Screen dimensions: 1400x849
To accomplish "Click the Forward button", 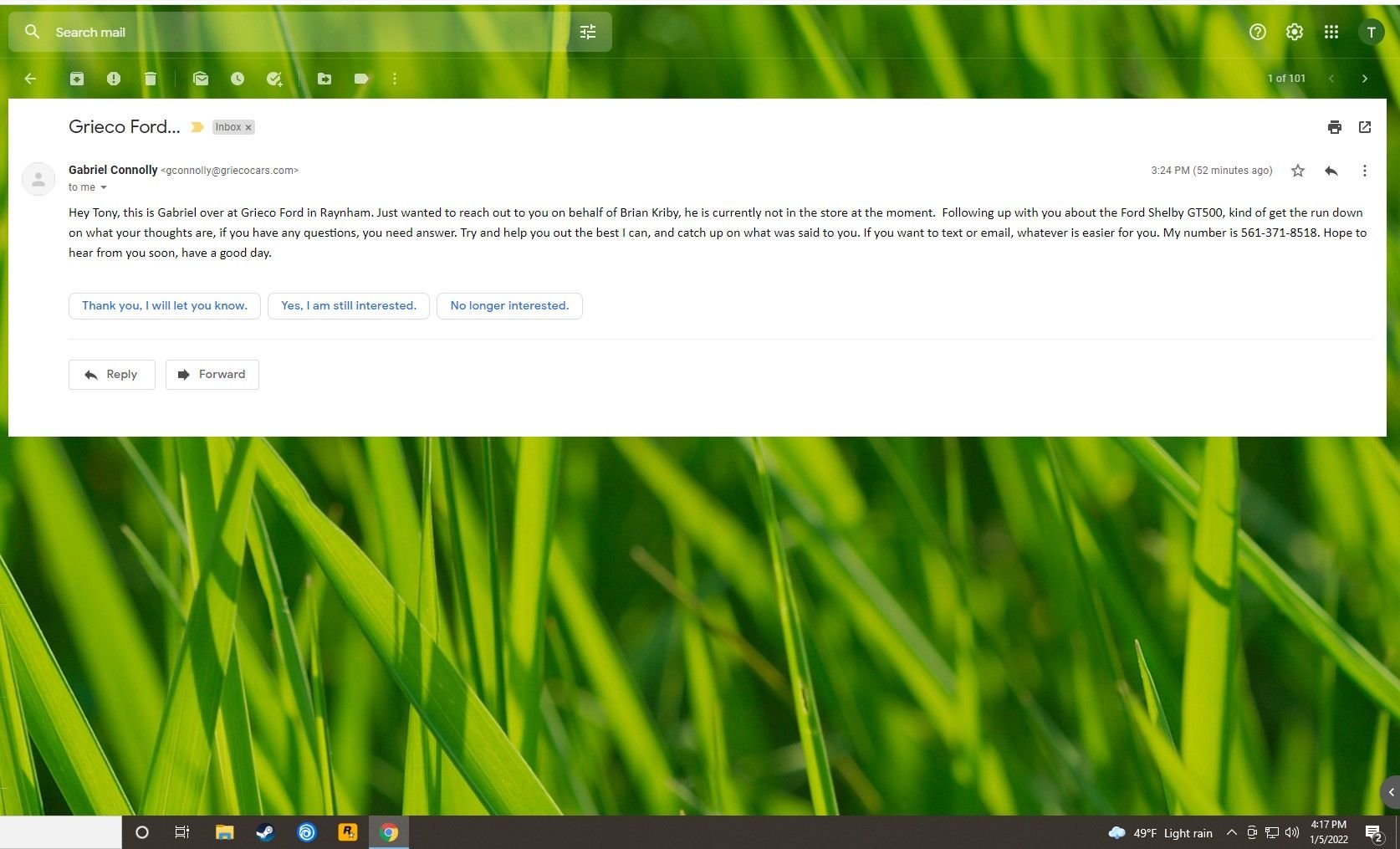I will 212,375.
